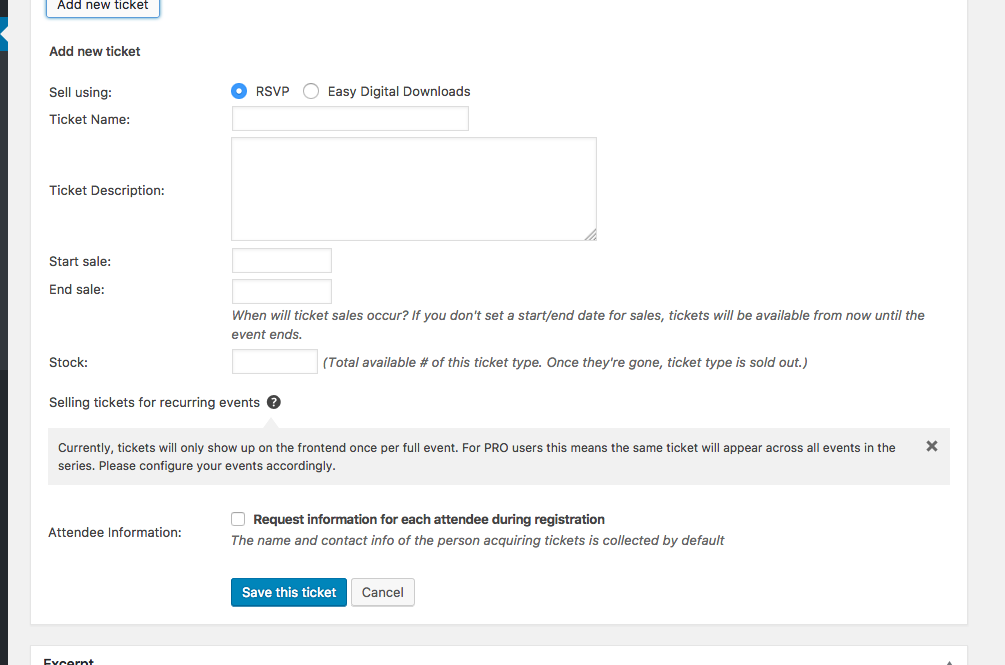Enable the request attendee information checkbox
Viewport: 1005px width, 665px height.
pyautogui.click(x=238, y=519)
